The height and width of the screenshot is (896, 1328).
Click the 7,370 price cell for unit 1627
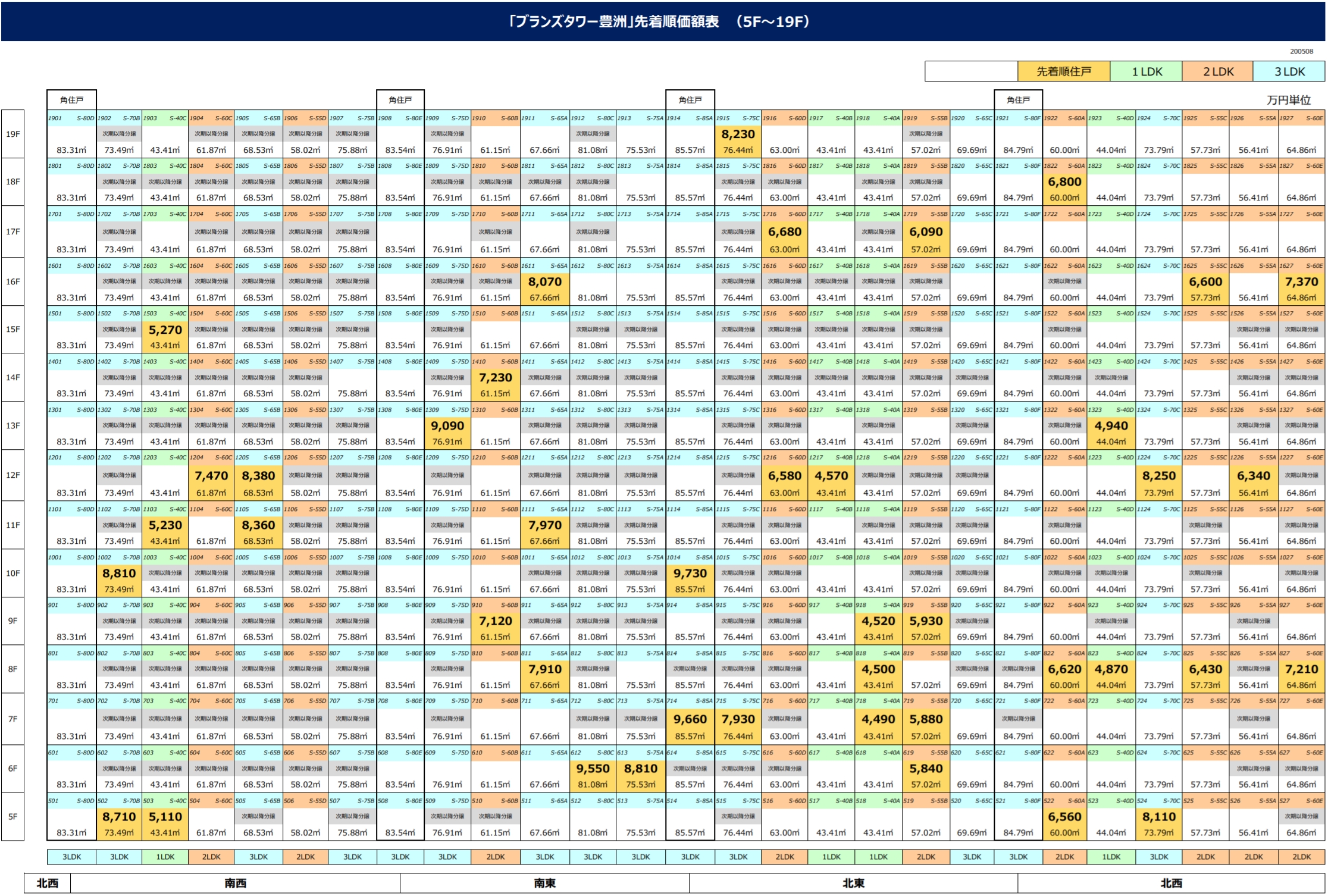1301,282
